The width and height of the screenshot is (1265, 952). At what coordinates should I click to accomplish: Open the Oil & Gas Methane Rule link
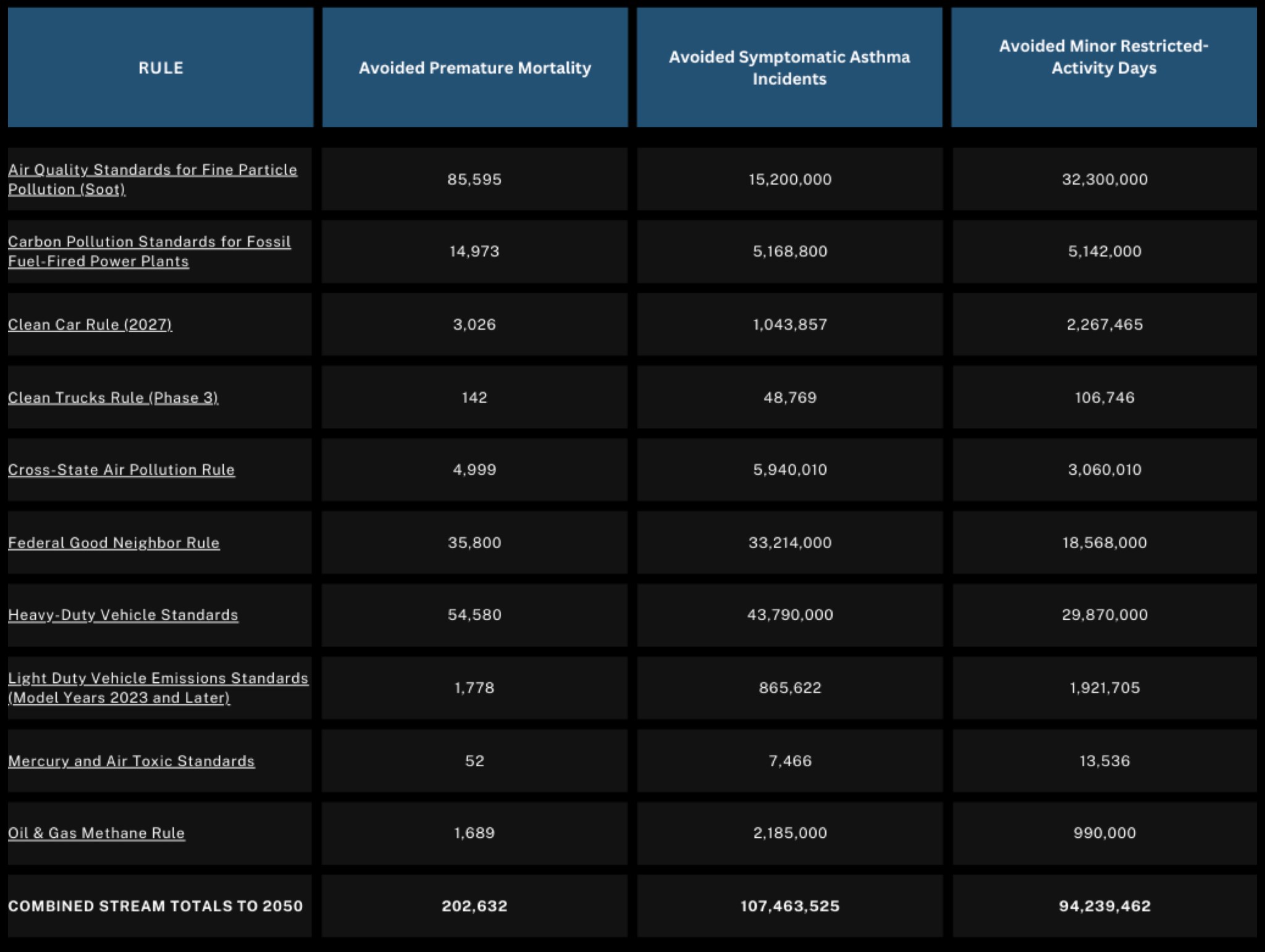coord(96,833)
